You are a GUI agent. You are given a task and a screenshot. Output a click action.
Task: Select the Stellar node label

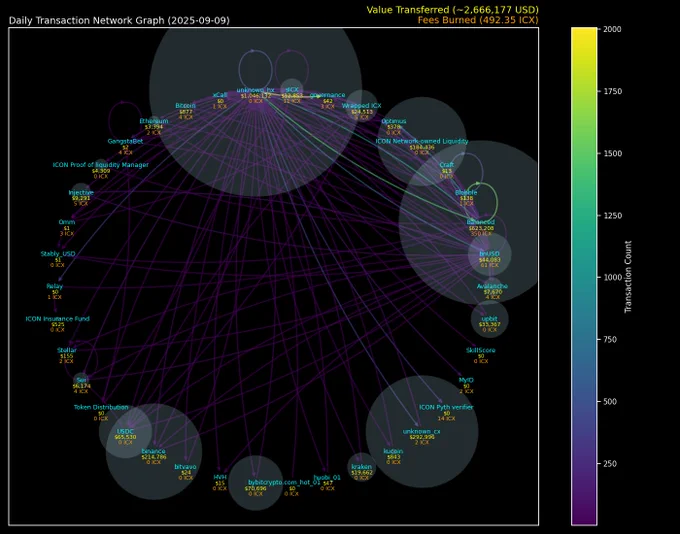tap(66, 350)
